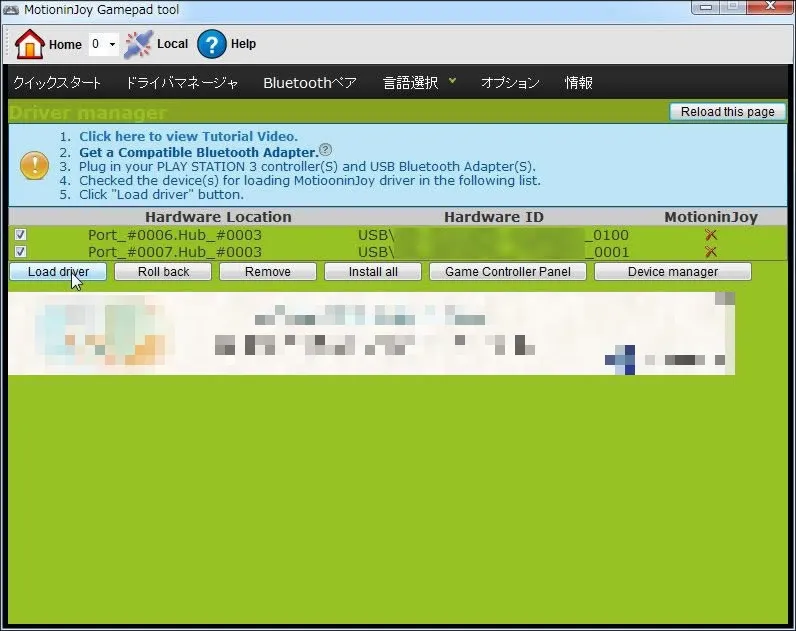796x631 pixels.
Task: Click the Hardware Location column header
Action: 218,217
